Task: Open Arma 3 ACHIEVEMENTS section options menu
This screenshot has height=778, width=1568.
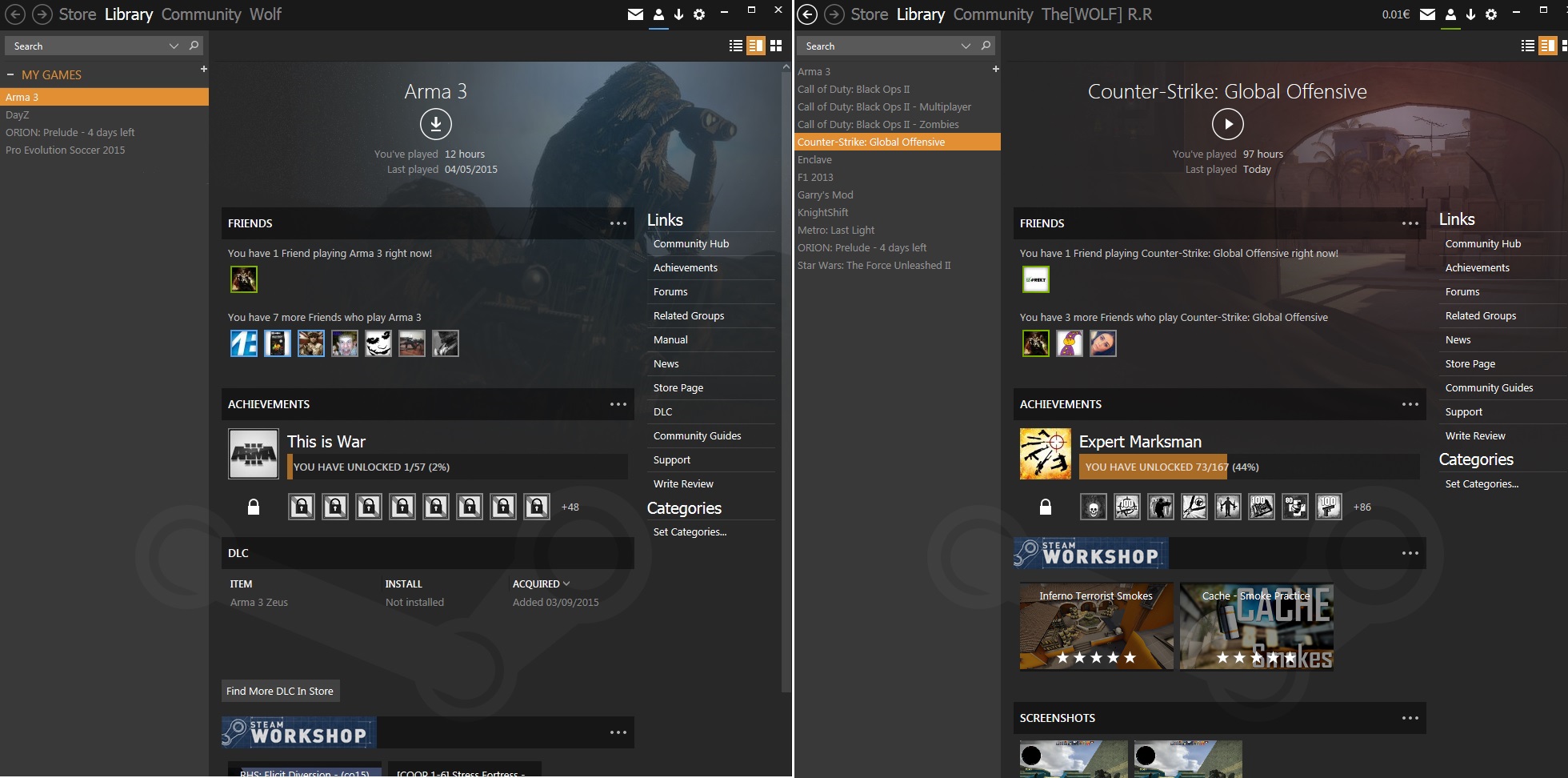Action: 618,404
